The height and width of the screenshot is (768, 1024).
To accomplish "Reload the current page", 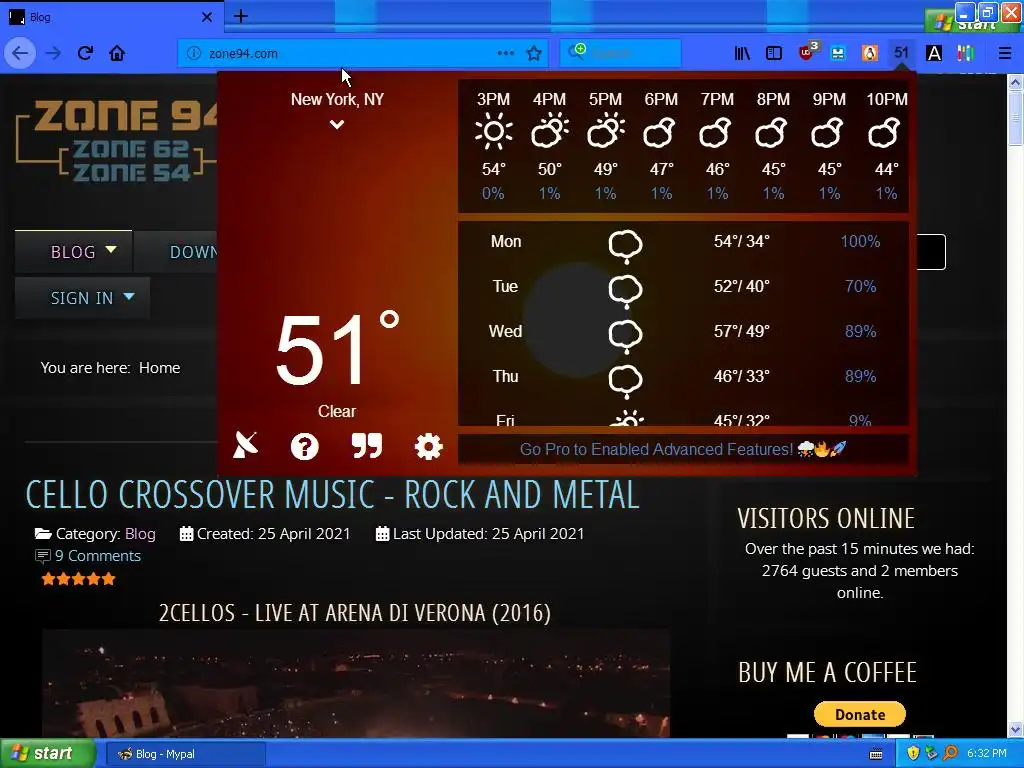I will tap(85, 54).
